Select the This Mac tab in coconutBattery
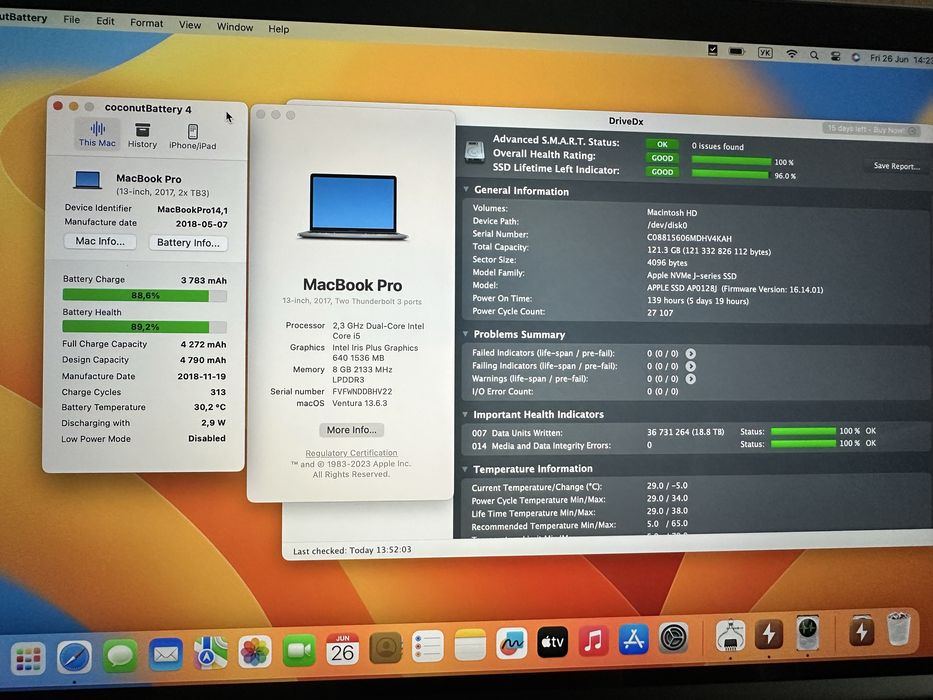 coord(97,133)
